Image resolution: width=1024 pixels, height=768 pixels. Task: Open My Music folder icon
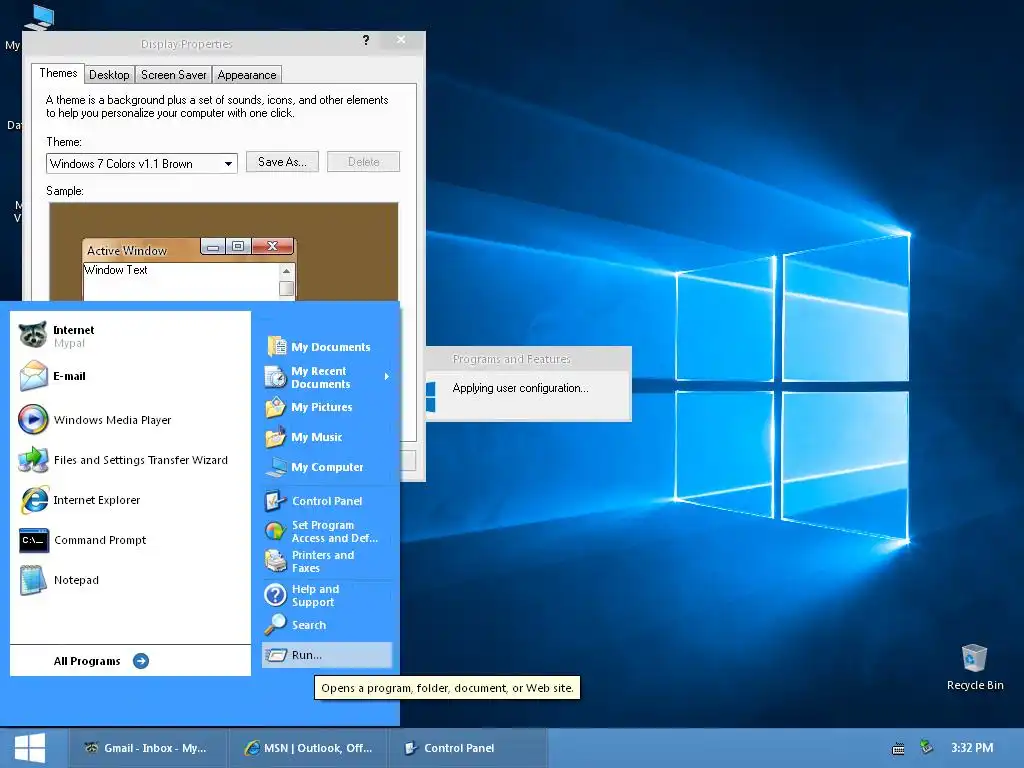point(276,437)
